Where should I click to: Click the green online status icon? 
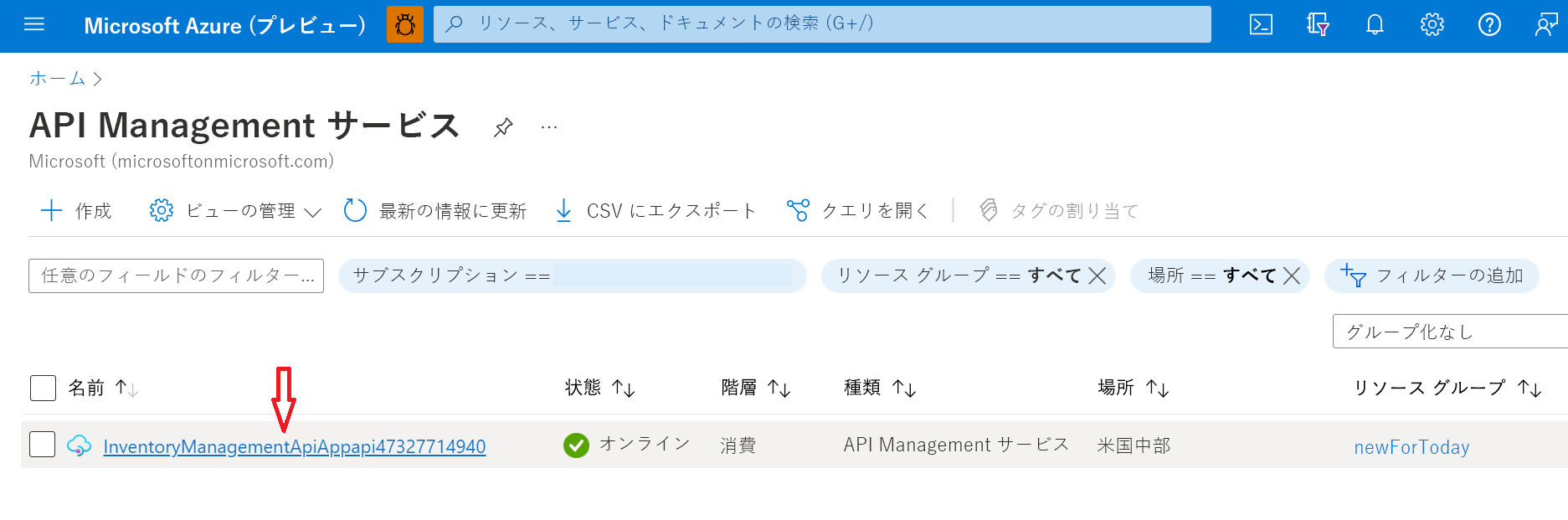(x=576, y=445)
